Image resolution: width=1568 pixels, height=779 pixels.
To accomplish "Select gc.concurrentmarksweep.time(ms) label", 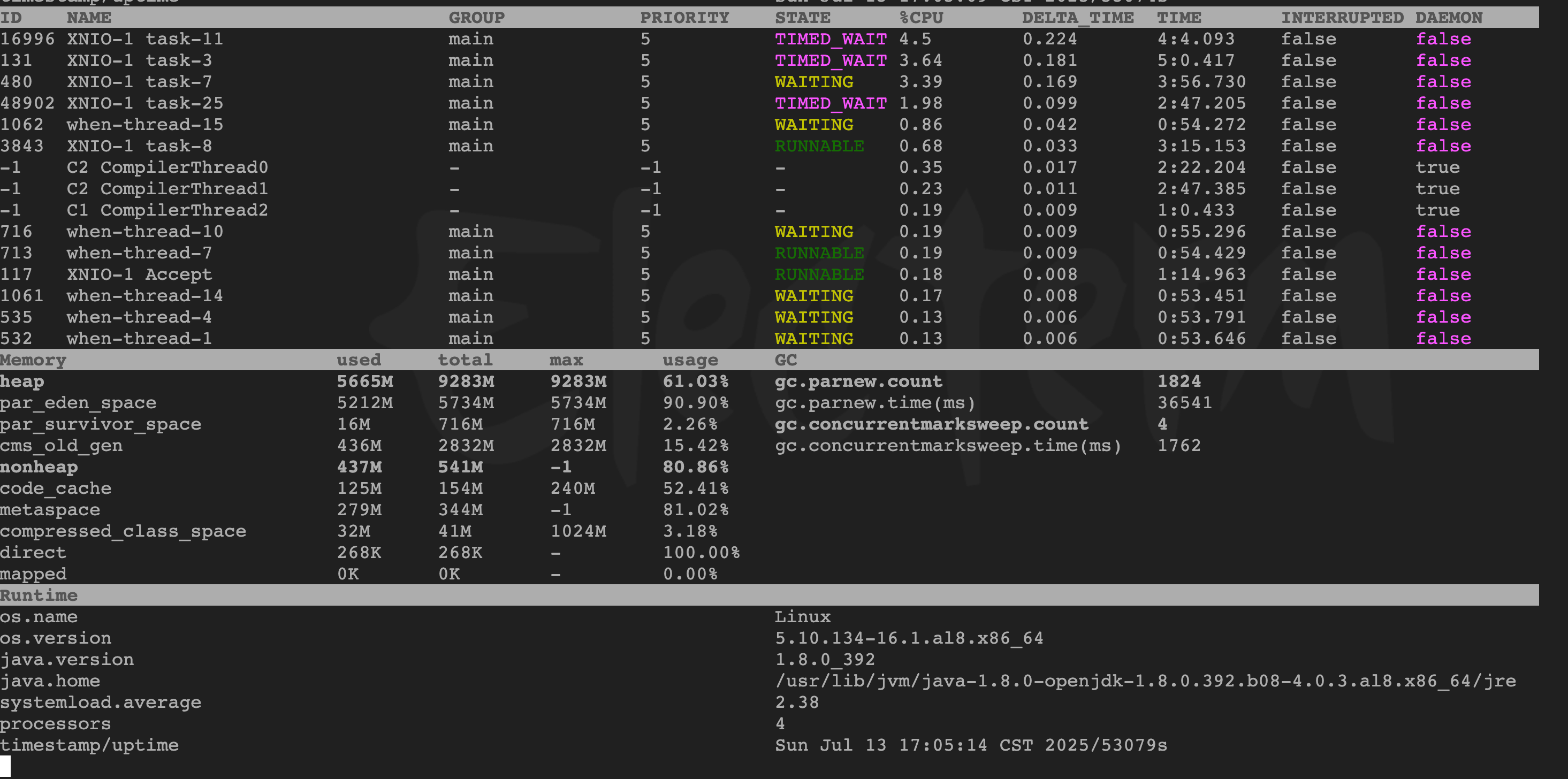I will click(948, 446).
